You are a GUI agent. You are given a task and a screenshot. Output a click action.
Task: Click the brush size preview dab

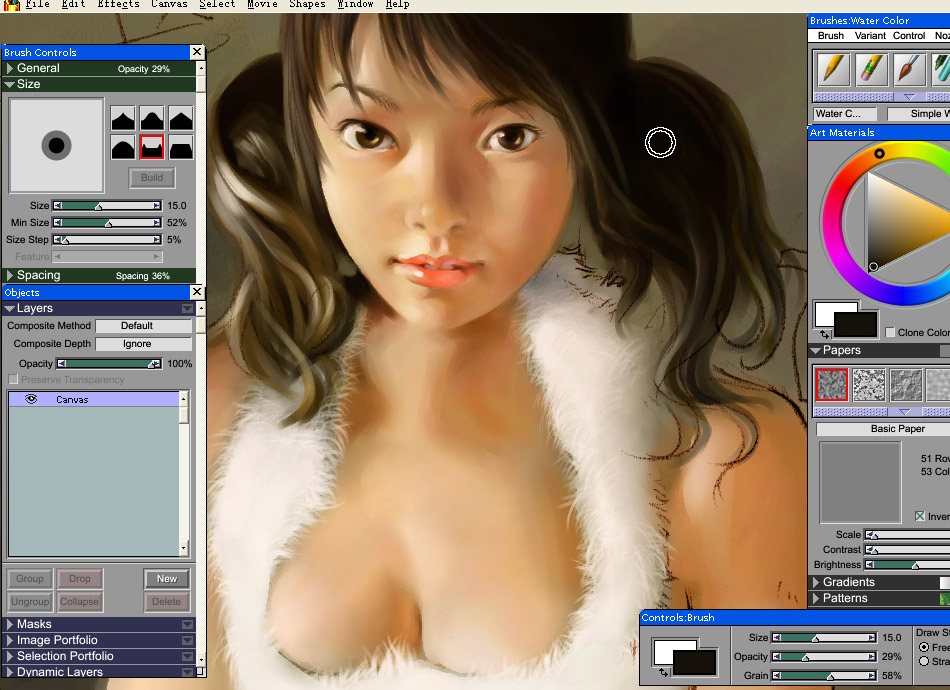56,145
